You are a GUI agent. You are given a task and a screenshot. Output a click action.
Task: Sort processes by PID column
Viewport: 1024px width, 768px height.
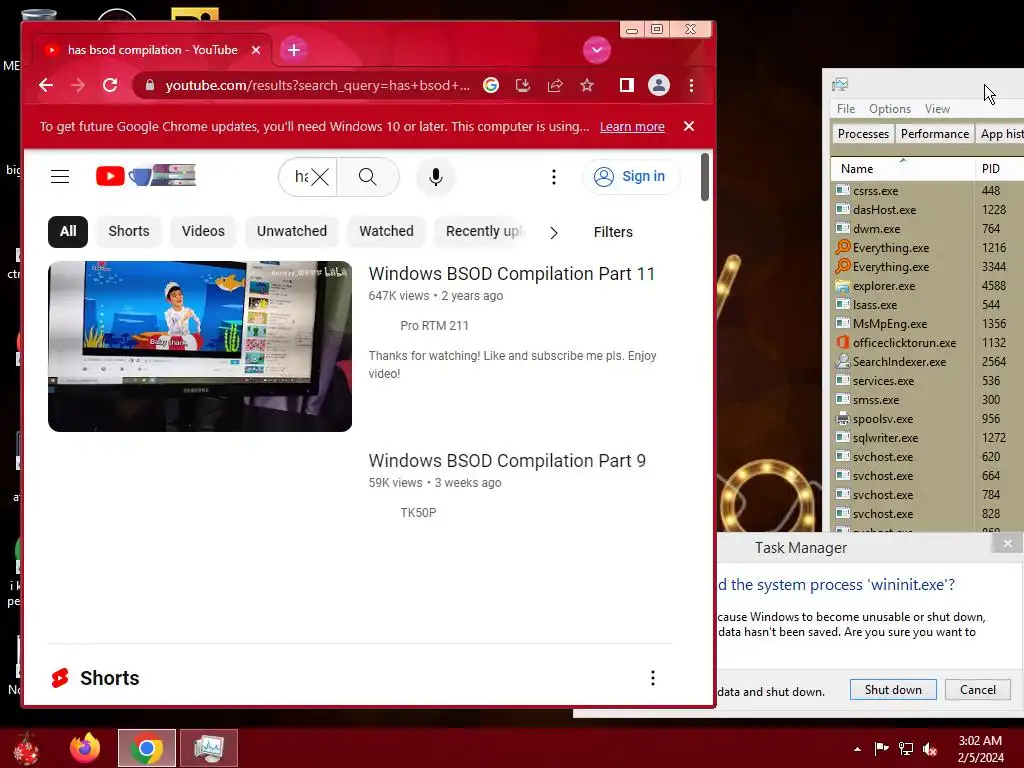(x=999, y=168)
